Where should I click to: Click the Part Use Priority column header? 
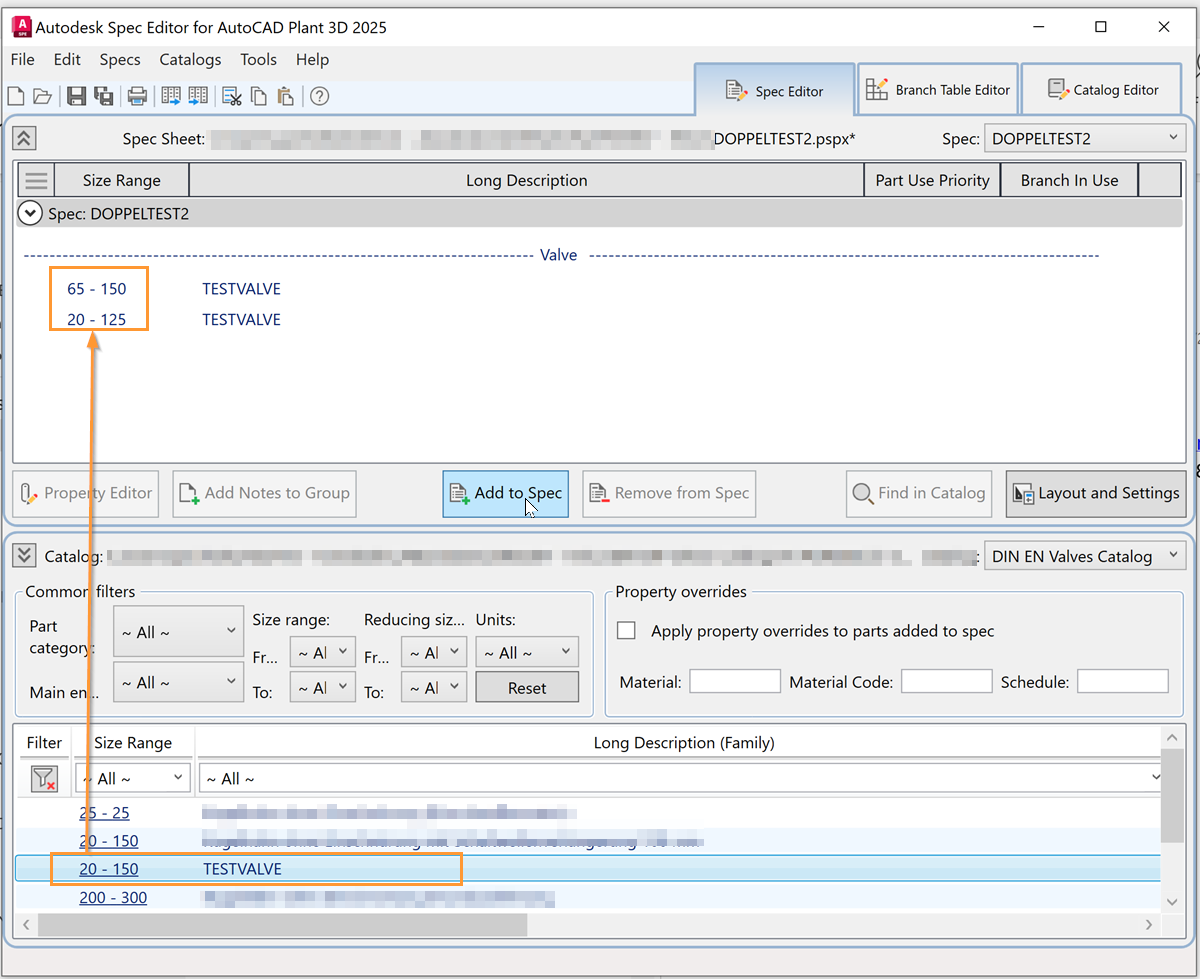[932, 181]
